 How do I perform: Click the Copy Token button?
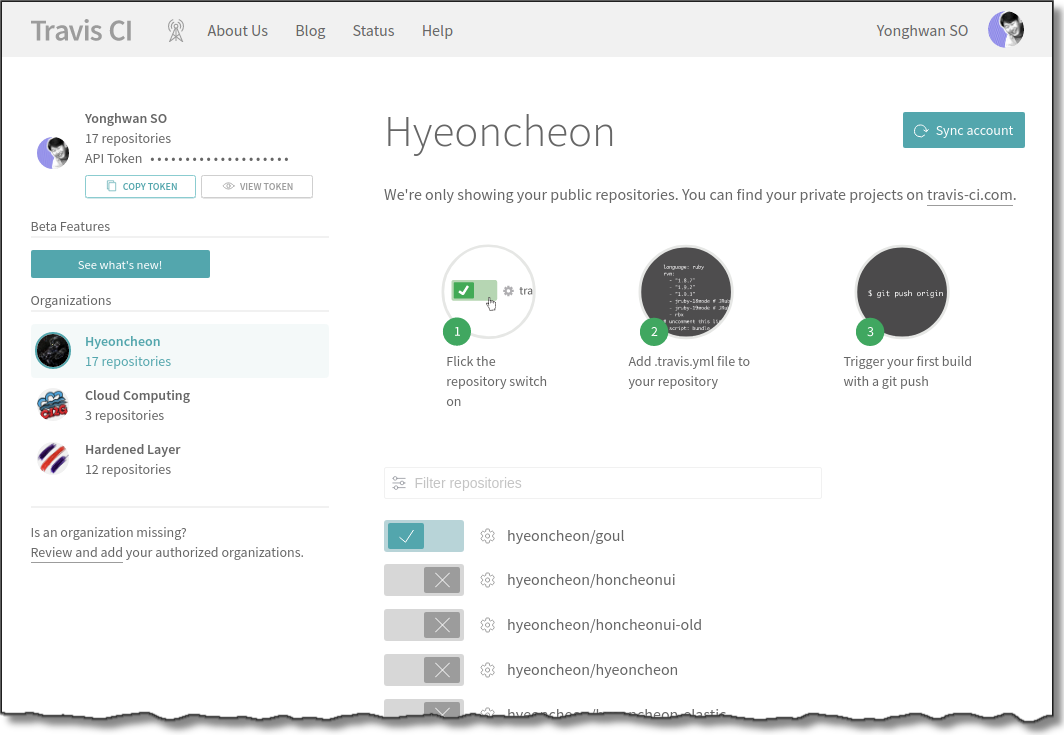click(141, 186)
